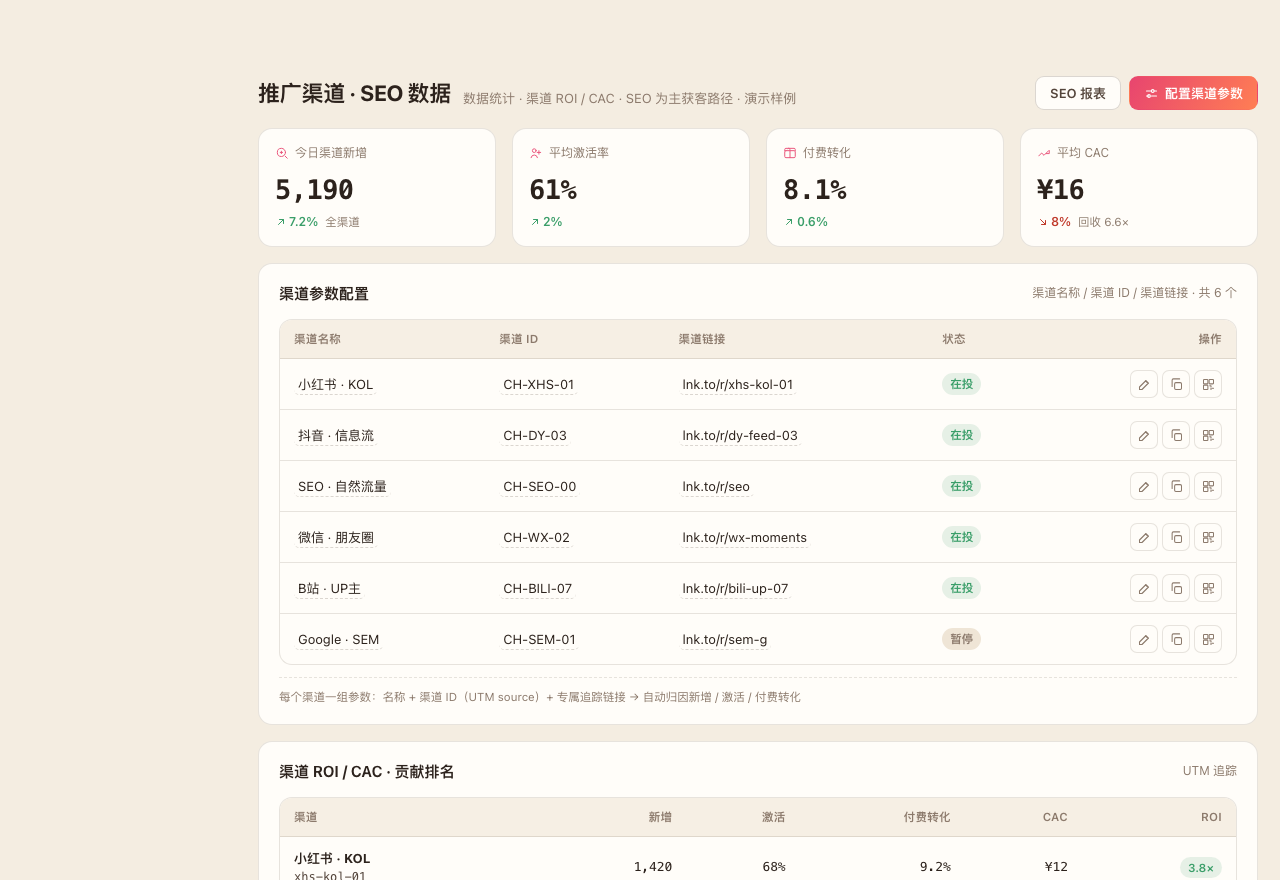Click the 今日渠道新增 card icon
Image resolution: width=1280 pixels, height=880 pixels.
[x=282, y=153]
